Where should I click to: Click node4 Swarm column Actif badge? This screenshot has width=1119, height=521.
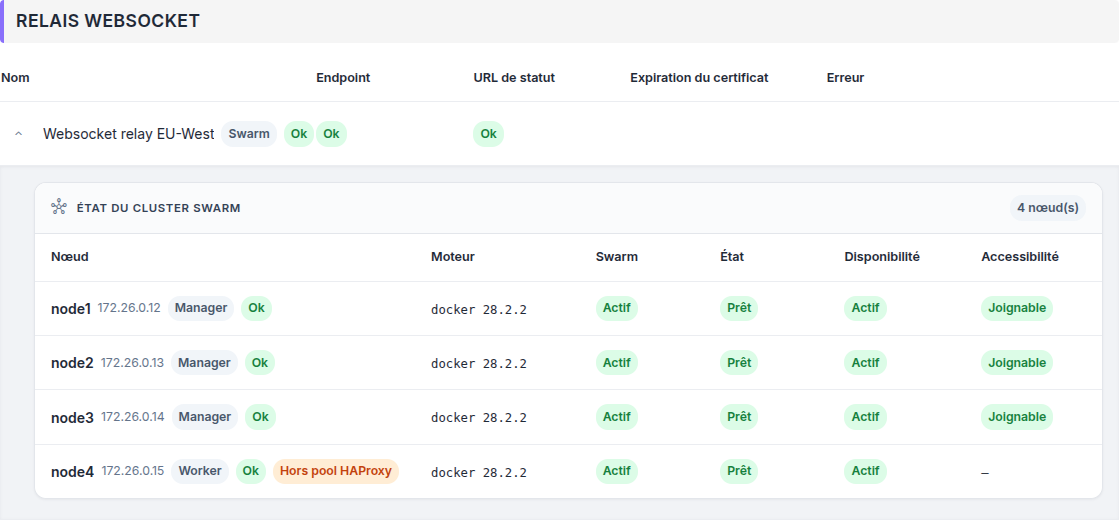pyautogui.click(x=617, y=471)
